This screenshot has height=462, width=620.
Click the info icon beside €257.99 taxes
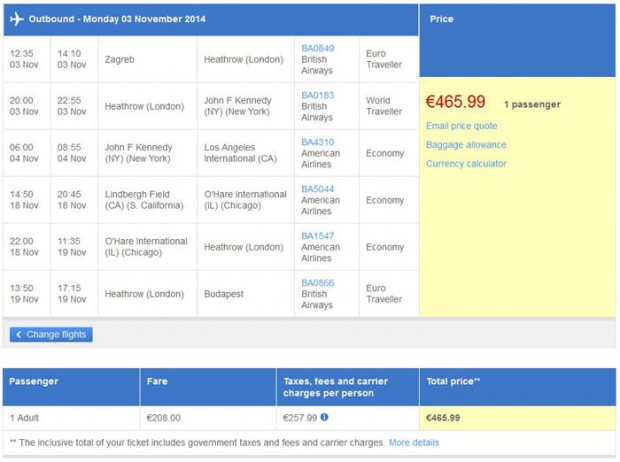pos(324,417)
